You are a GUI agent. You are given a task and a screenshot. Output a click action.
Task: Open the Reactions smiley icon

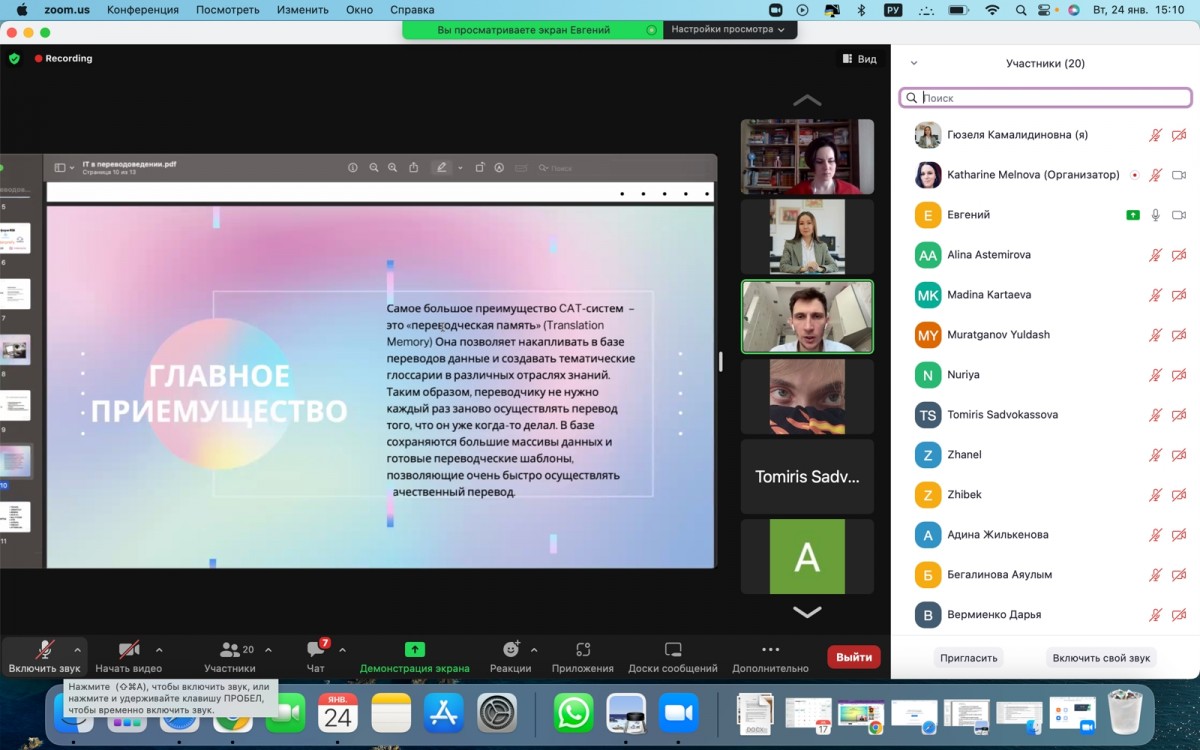click(x=510, y=650)
